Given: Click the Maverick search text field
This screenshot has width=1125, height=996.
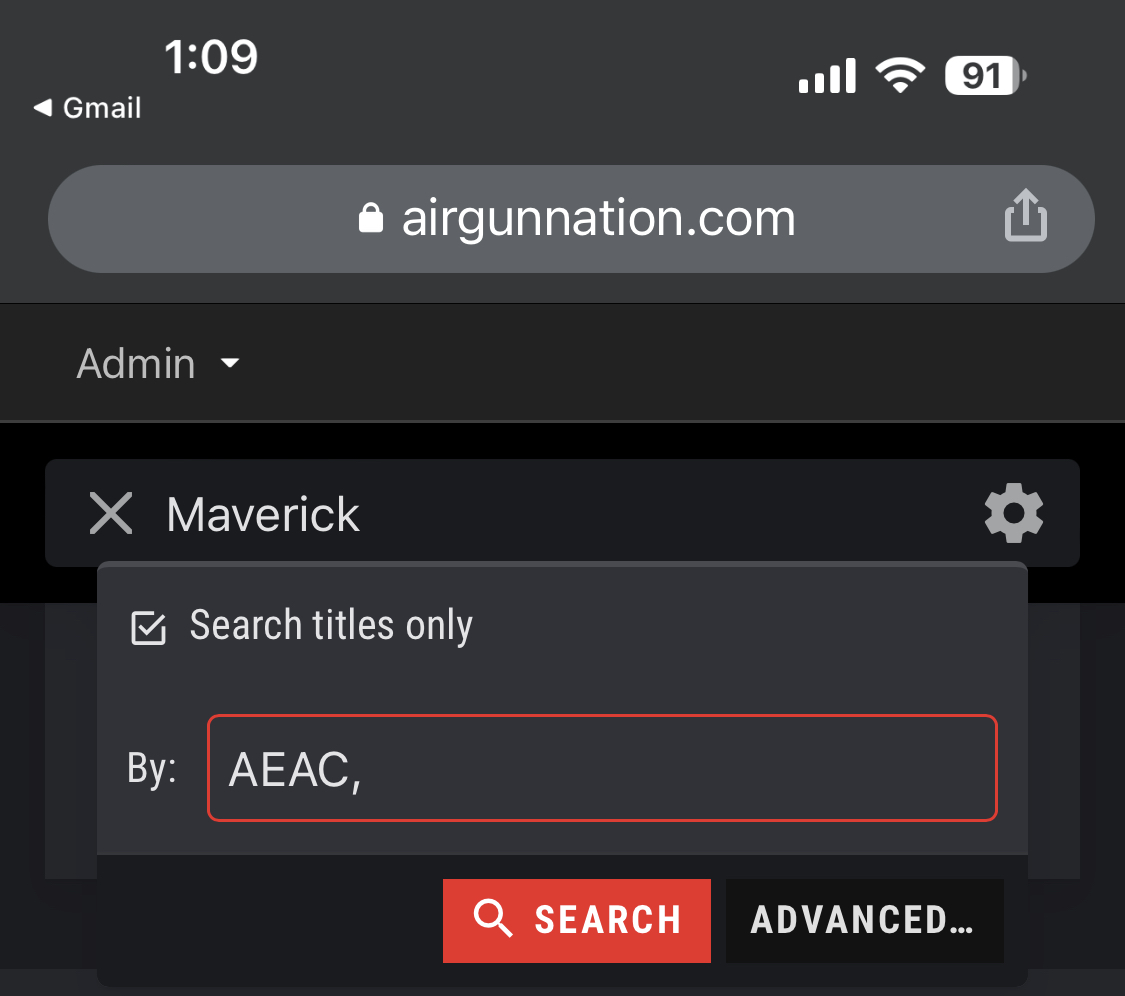Looking at the screenshot, I should coord(562,513).
